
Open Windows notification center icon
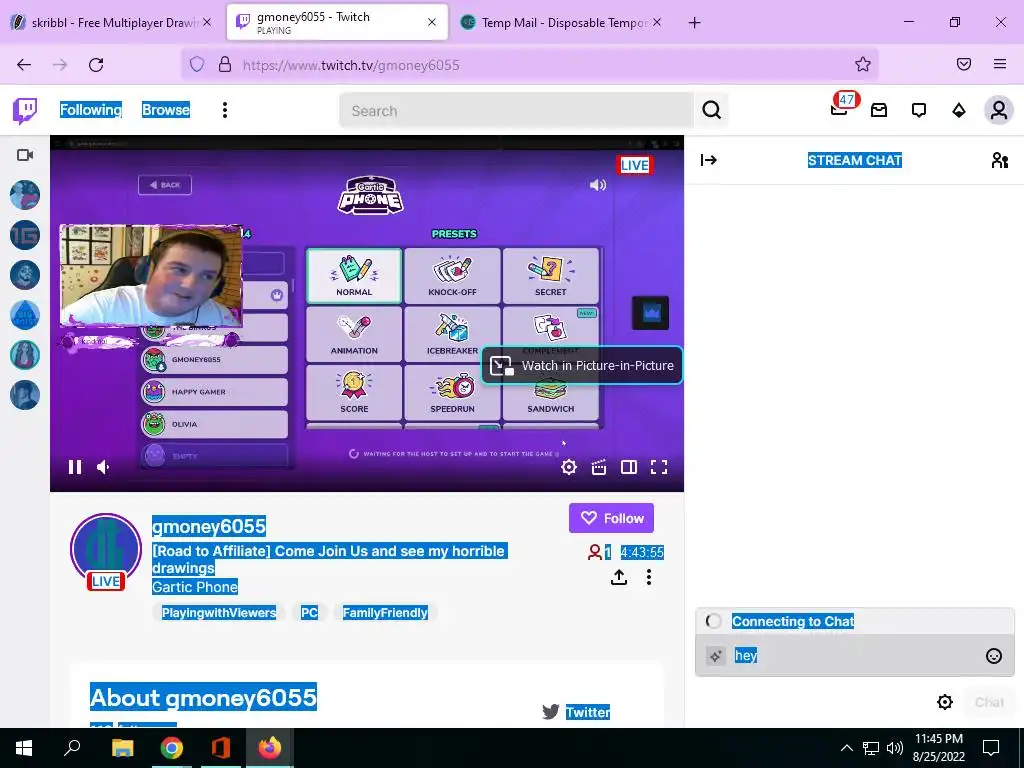(x=991, y=748)
